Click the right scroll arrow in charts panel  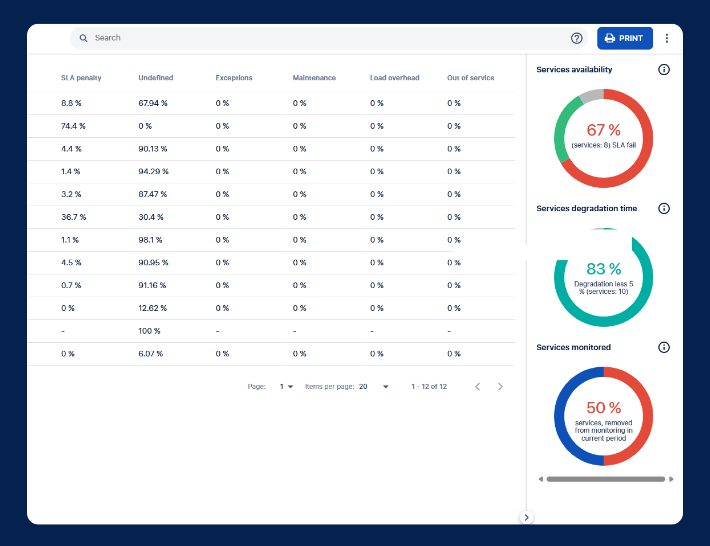tap(671, 479)
